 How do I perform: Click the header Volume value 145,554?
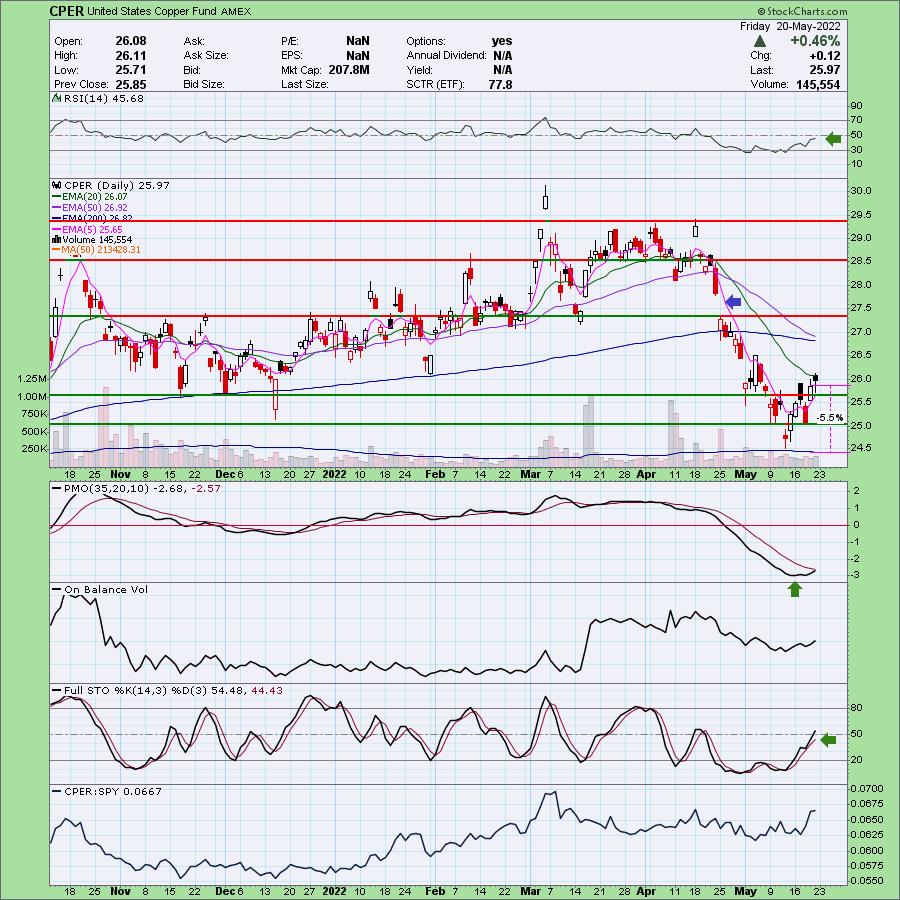click(818, 84)
